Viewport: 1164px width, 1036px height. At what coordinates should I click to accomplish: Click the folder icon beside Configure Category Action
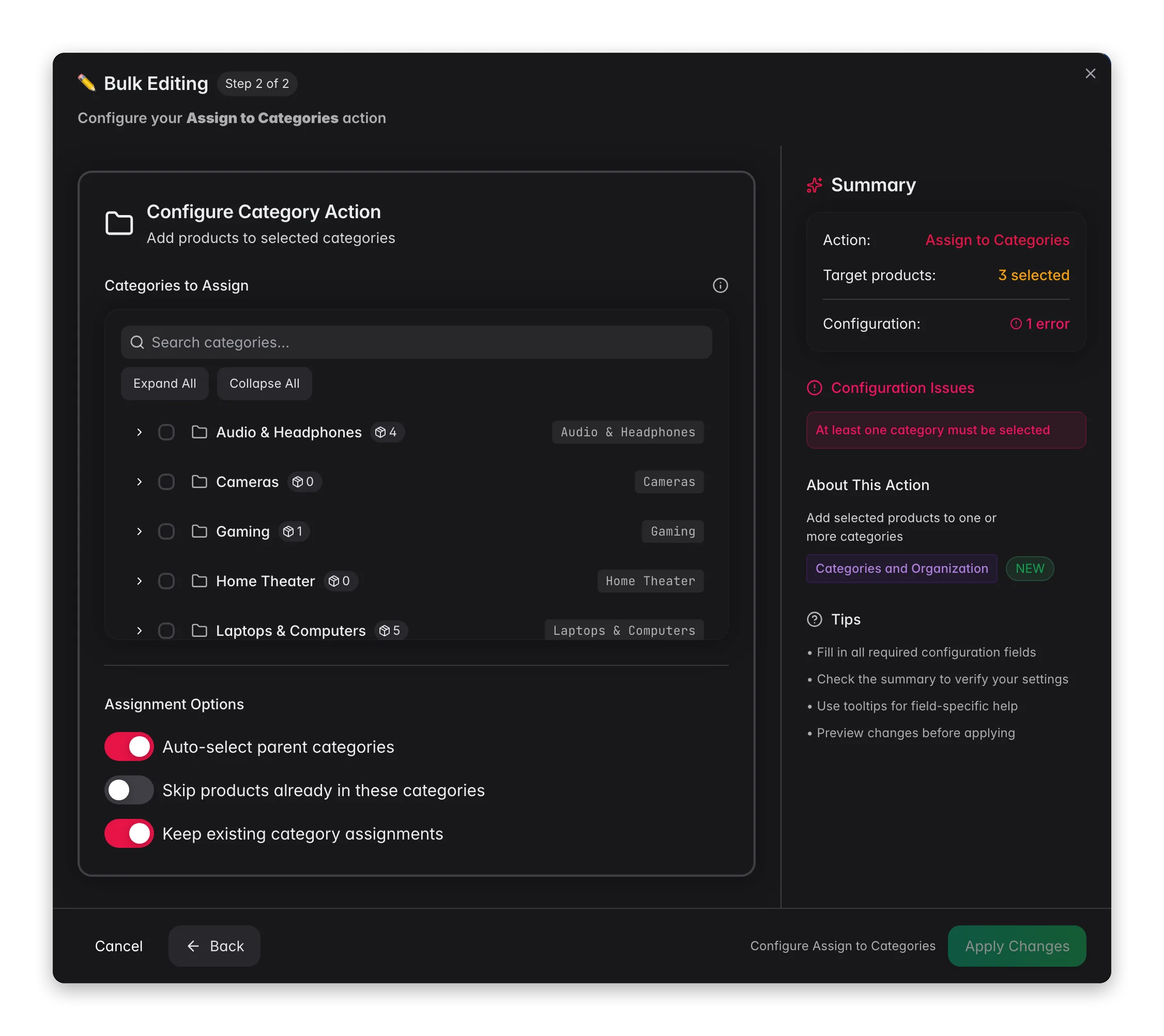(x=119, y=223)
